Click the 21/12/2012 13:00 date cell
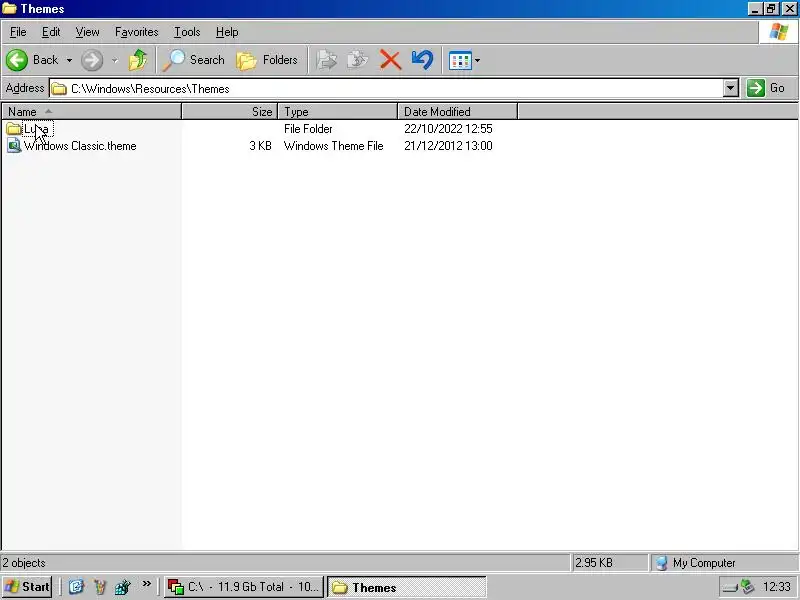This screenshot has width=800, height=600. click(448, 146)
